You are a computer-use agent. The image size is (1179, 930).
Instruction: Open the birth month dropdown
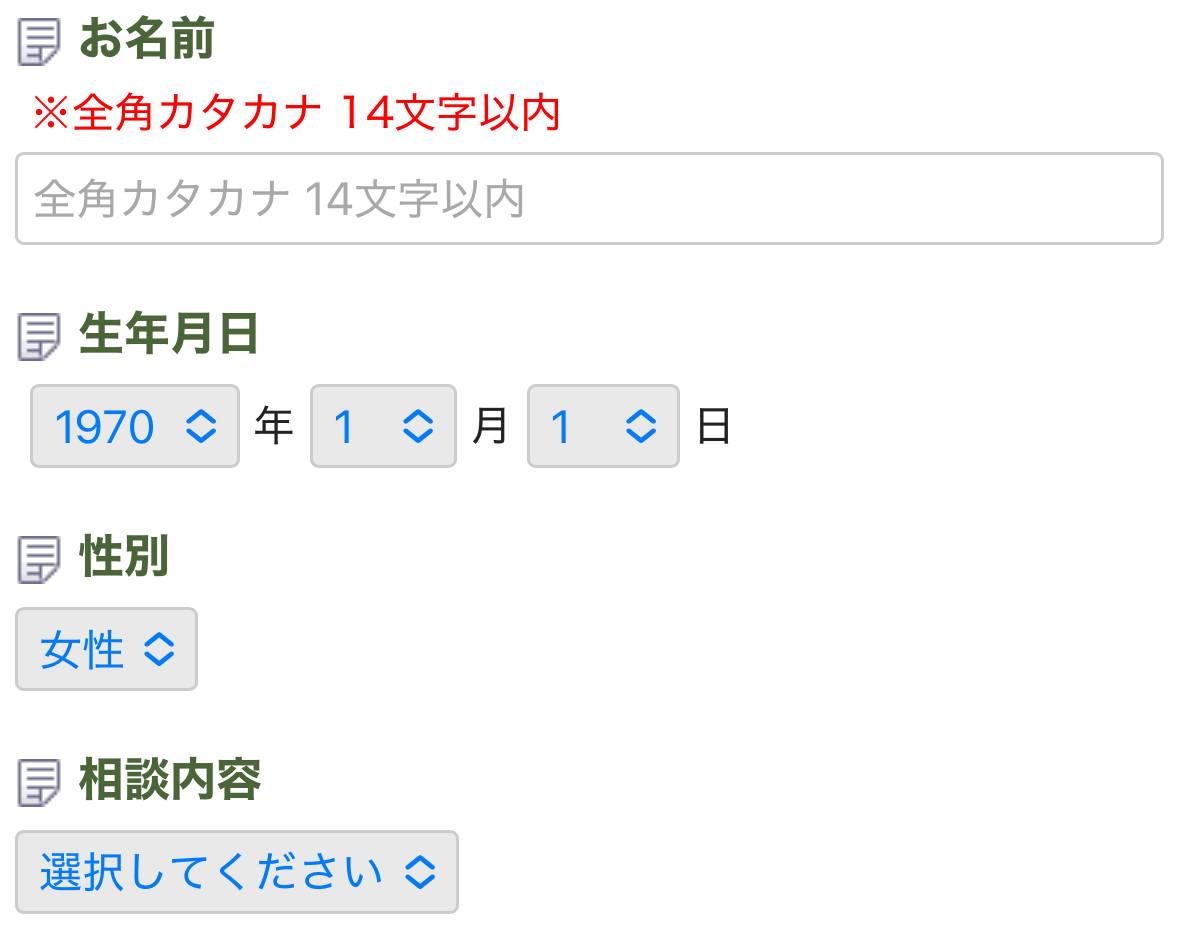[x=383, y=426]
